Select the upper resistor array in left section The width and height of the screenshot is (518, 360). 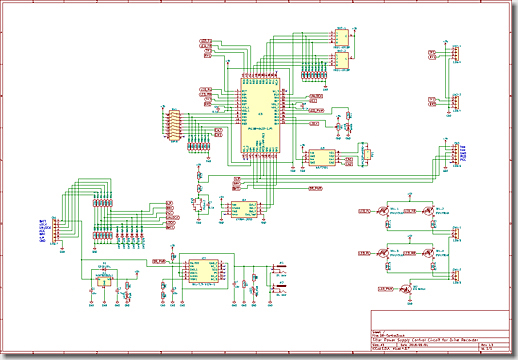(103, 203)
